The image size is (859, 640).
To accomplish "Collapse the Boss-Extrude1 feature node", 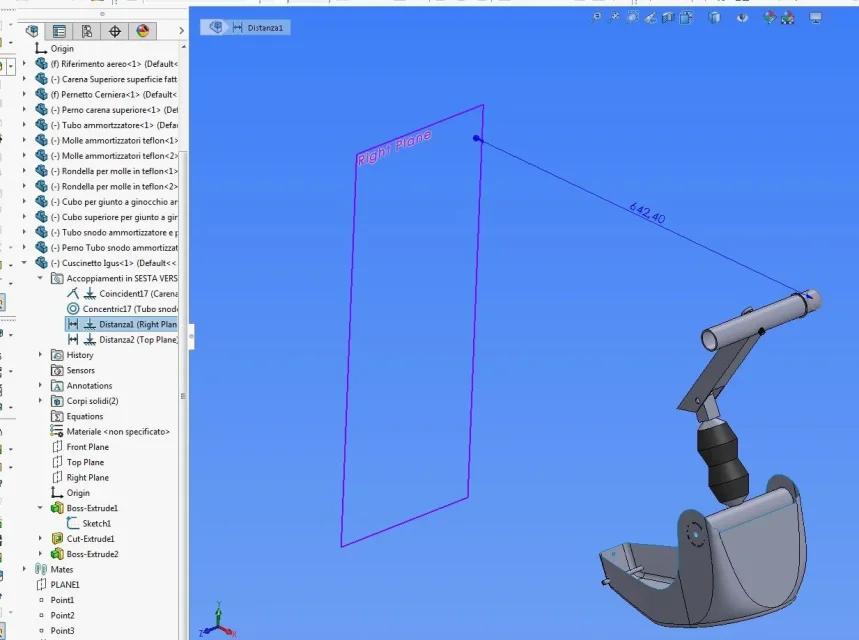I will 41,508.
